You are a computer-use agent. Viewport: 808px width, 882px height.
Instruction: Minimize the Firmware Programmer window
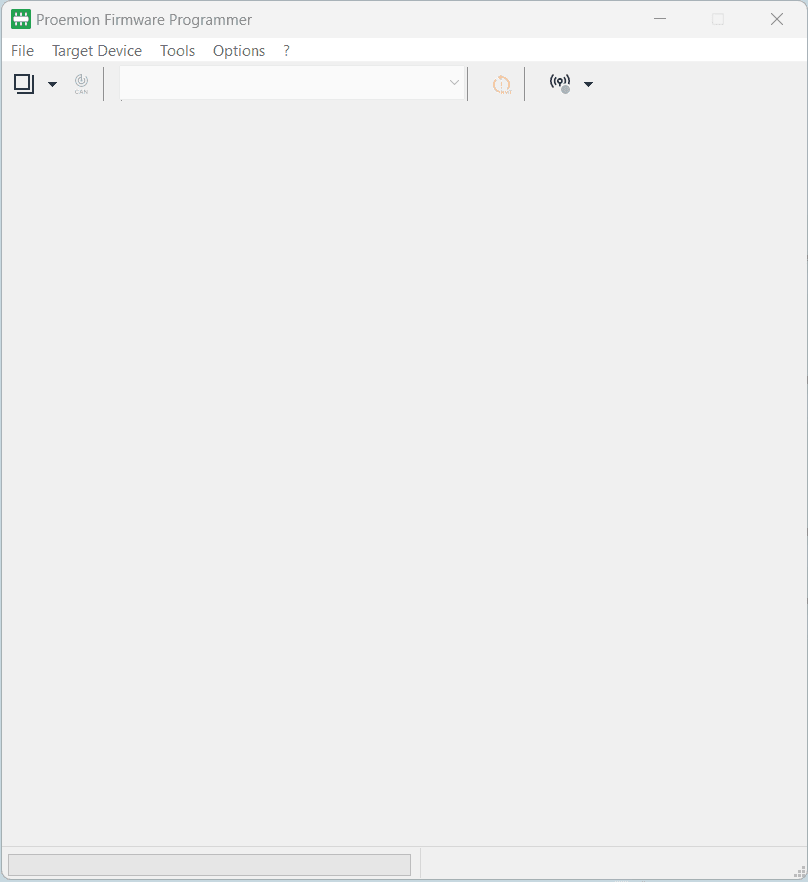pos(660,19)
